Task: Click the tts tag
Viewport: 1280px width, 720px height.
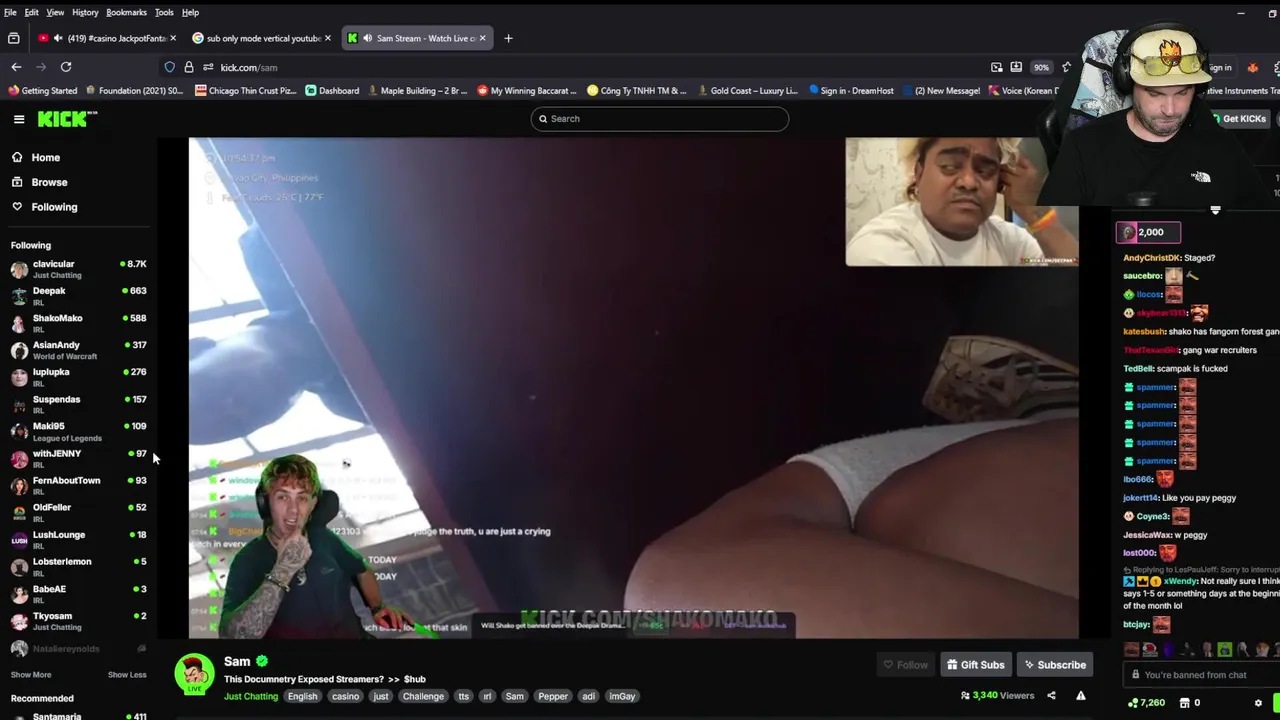Action: [x=463, y=696]
